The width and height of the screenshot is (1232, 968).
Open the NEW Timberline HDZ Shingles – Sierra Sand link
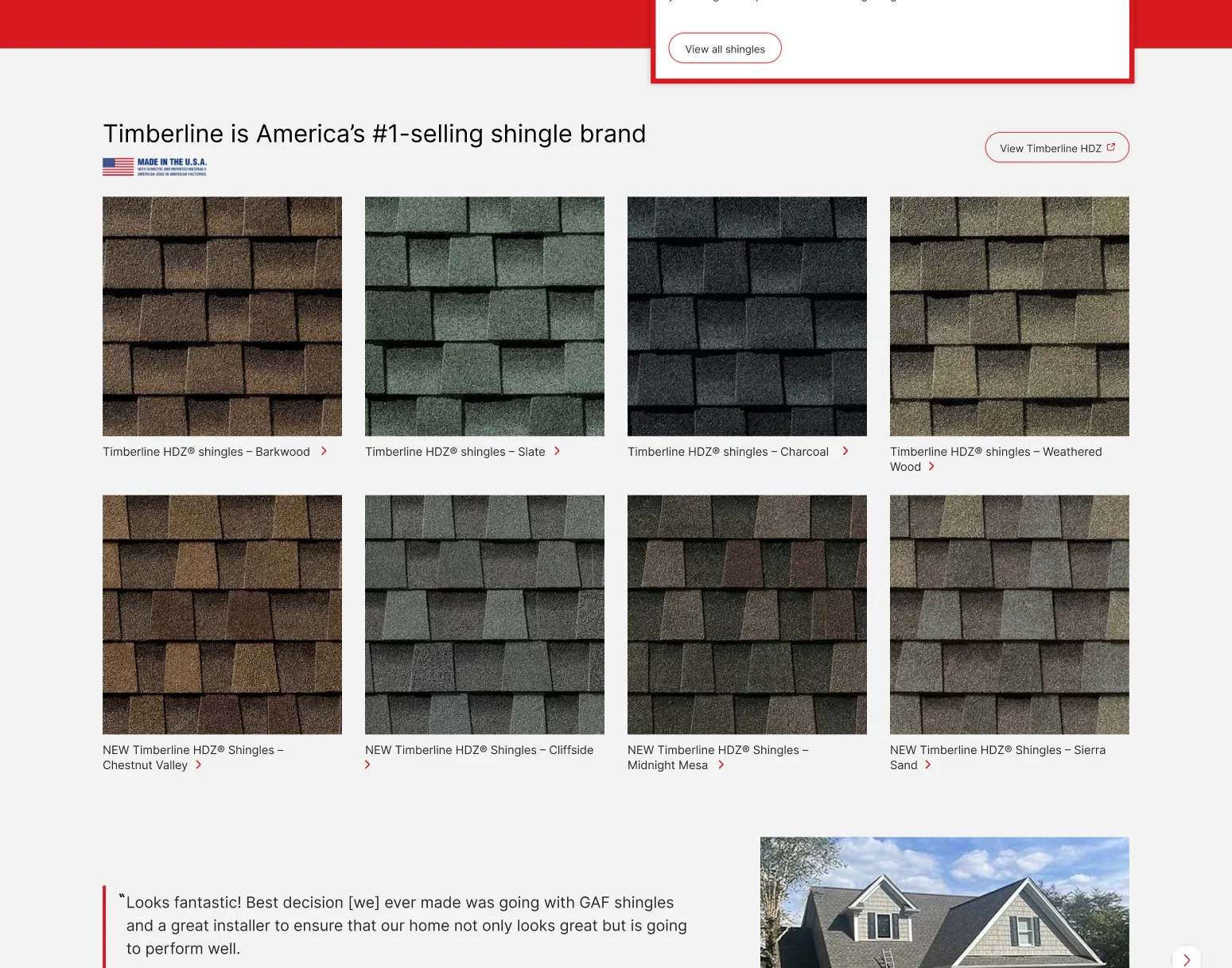coord(997,757)
